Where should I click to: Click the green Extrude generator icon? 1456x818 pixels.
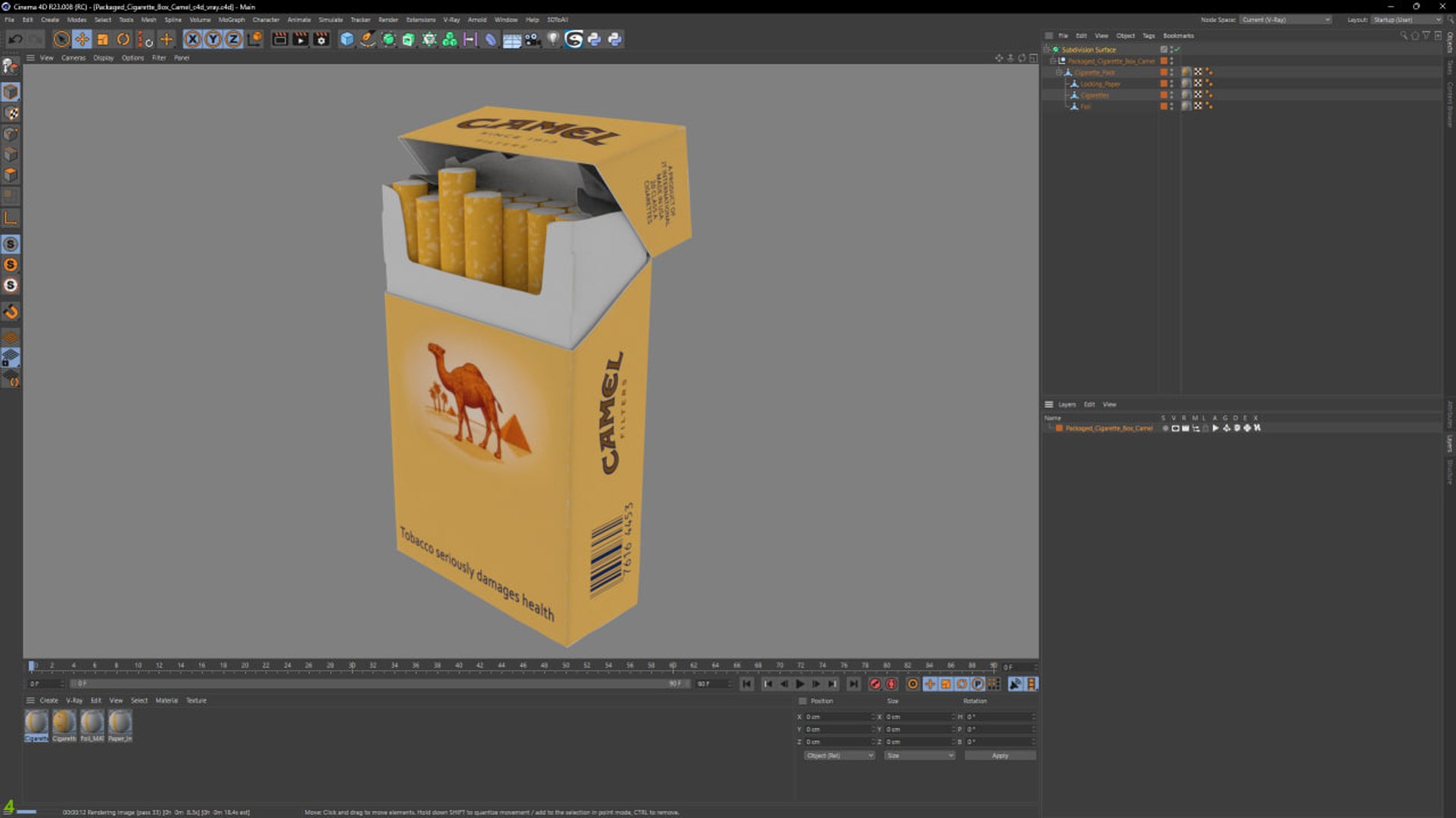pyautogui.click(x=409, y=39)
